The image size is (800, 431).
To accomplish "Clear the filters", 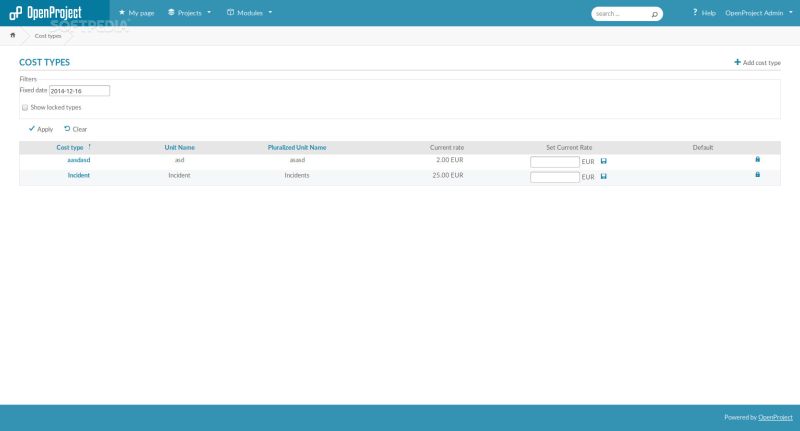I will [x=76, y=129].
